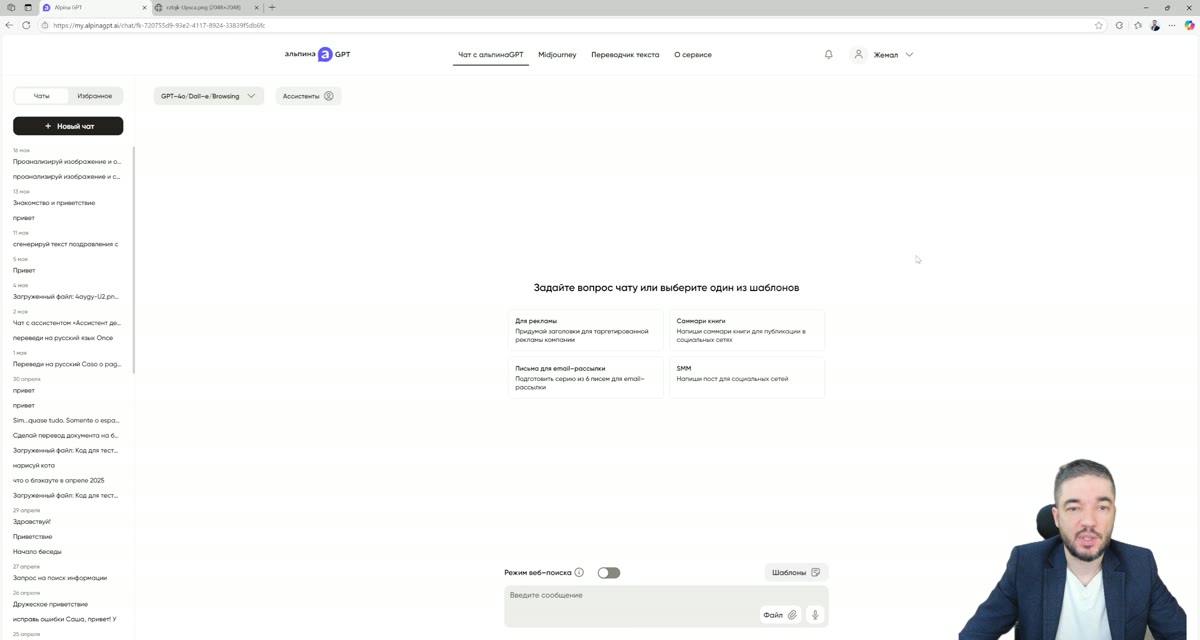The width and height of the screenshot is (1200, 640).
Task: Click the info icon beside Режим веб-поиска
Action: [x=579, y=573]
